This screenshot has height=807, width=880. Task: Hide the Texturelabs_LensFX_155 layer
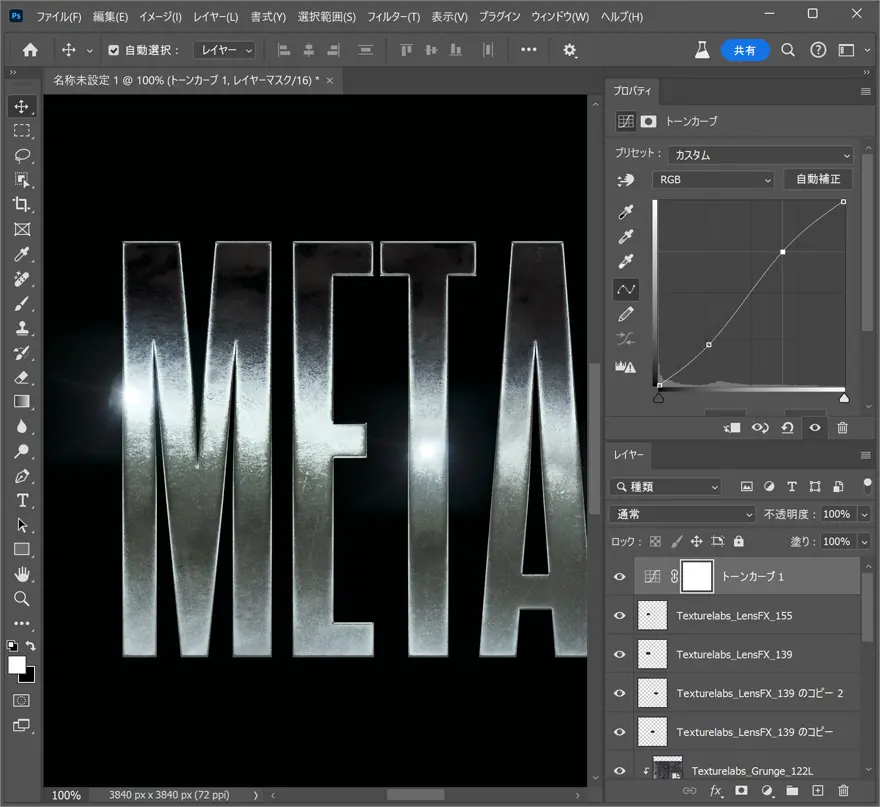coord(620,616)
